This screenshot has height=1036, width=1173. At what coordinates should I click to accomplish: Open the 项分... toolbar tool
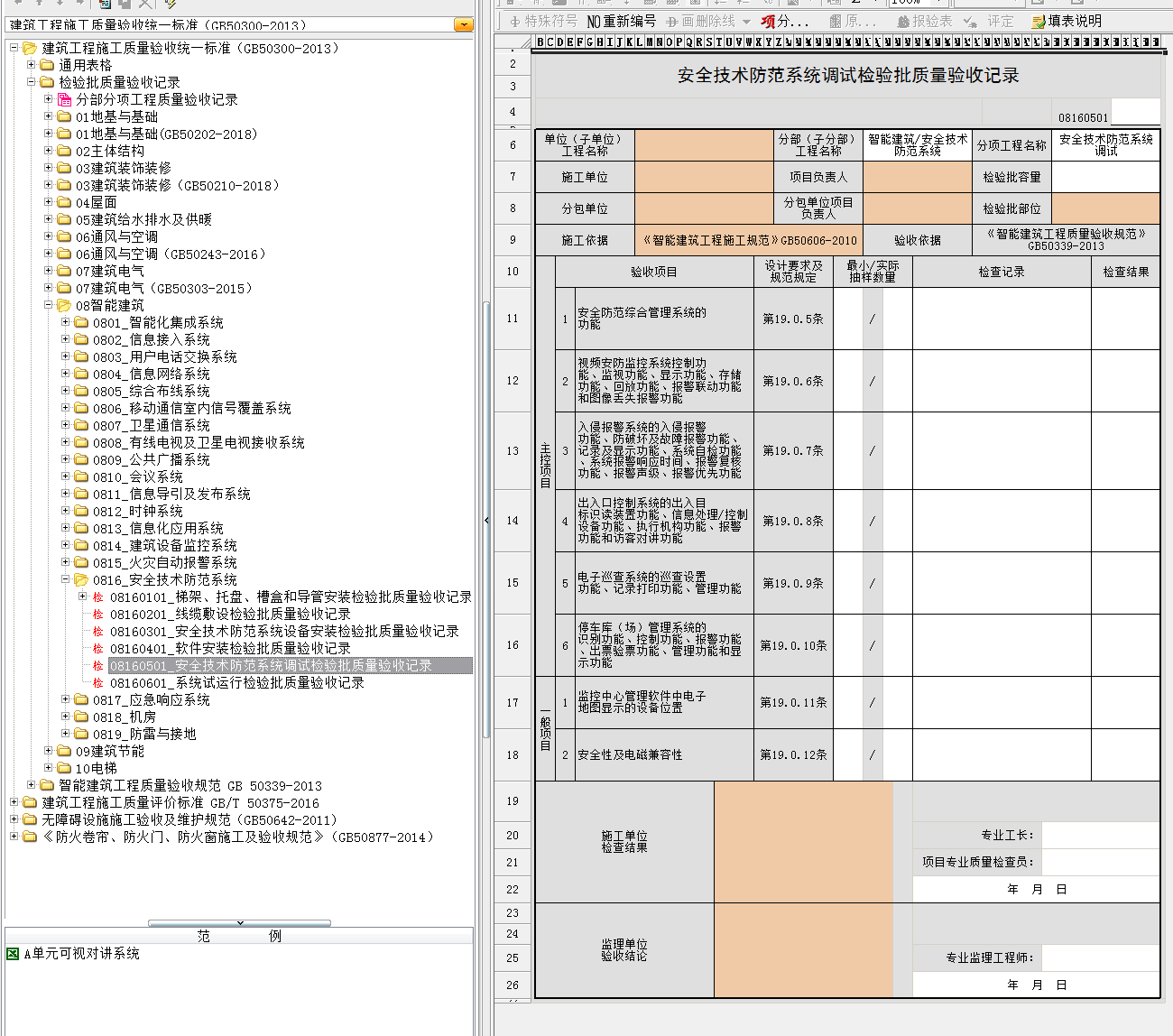click(785, 21)
